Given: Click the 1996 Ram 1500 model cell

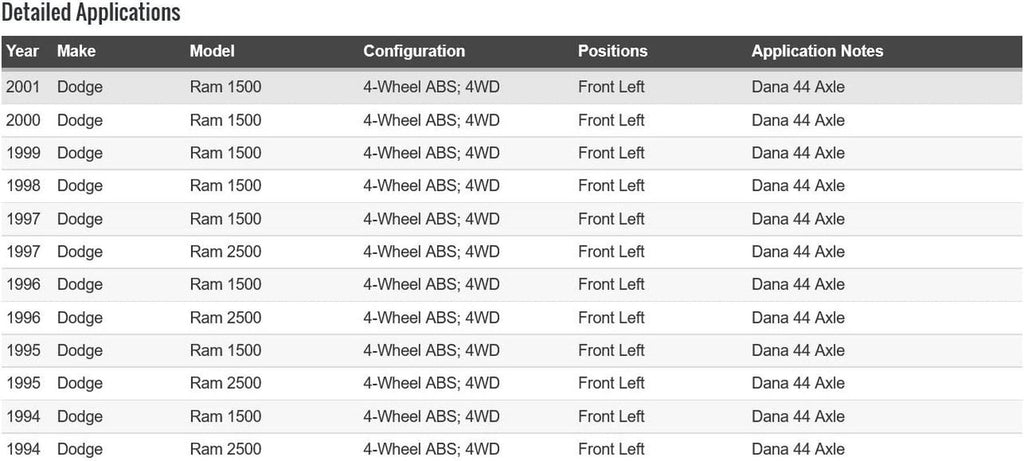Looking at the screenshot, I should [x=225, y=285].
